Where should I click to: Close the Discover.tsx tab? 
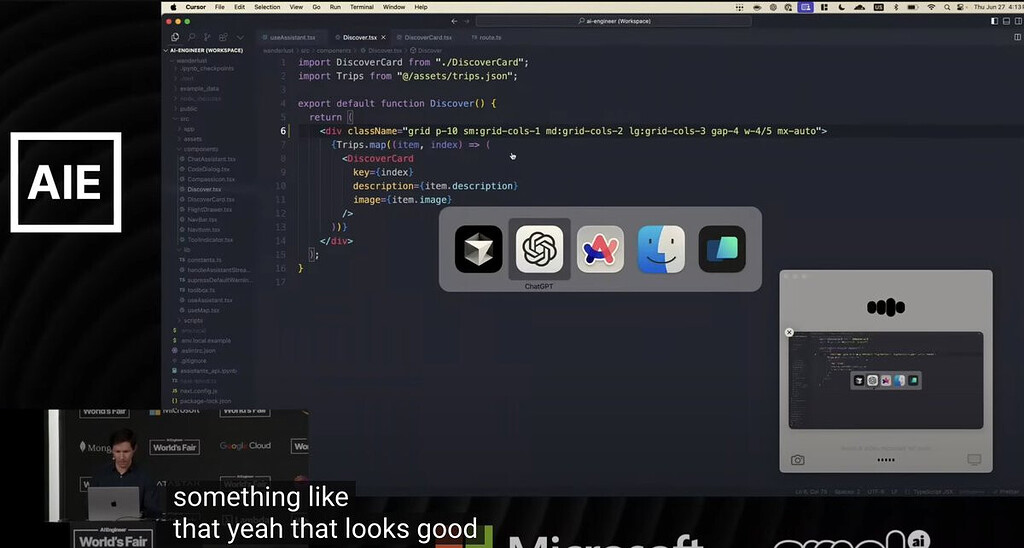coord(383,37)
